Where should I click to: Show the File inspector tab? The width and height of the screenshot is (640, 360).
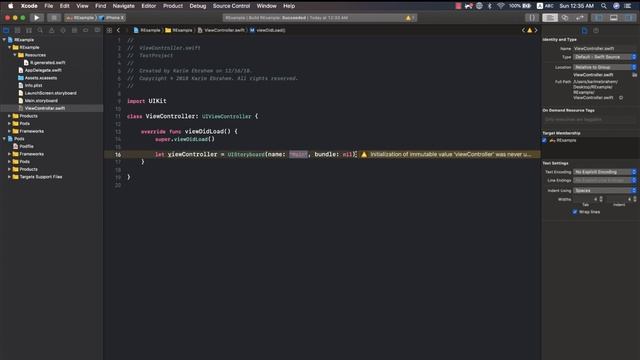584,31
